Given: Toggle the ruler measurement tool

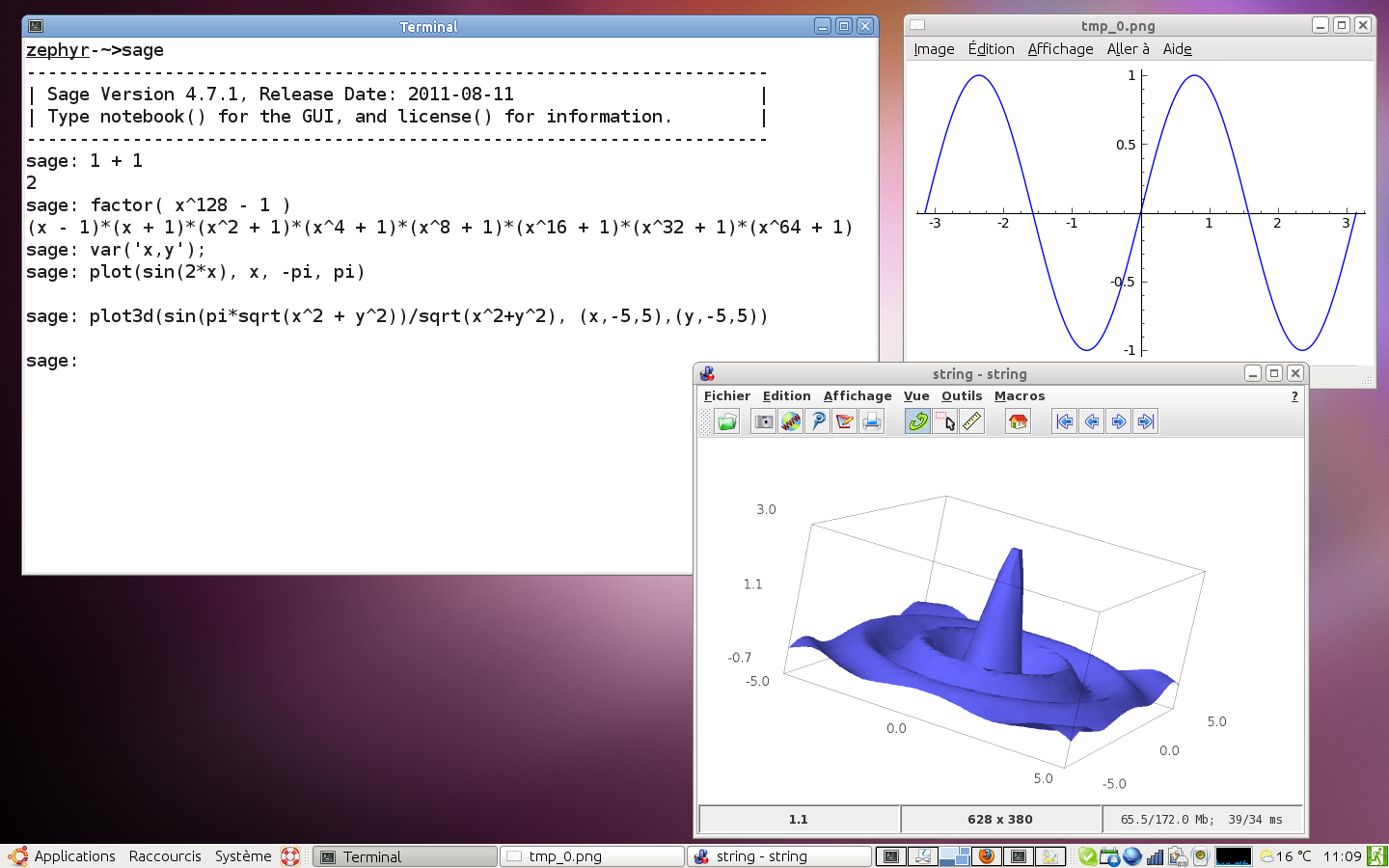Looking at the screenshot, I should 972,421.
